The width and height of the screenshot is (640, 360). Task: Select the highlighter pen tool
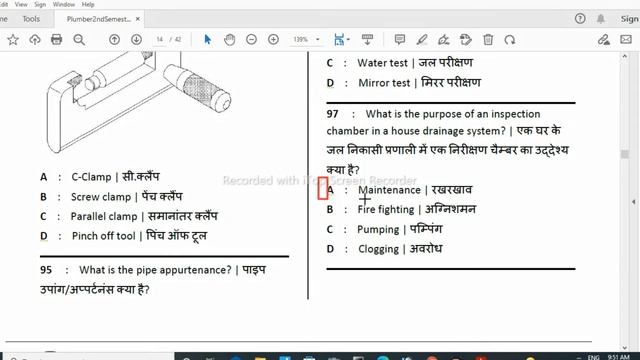(x=422, y=40)
